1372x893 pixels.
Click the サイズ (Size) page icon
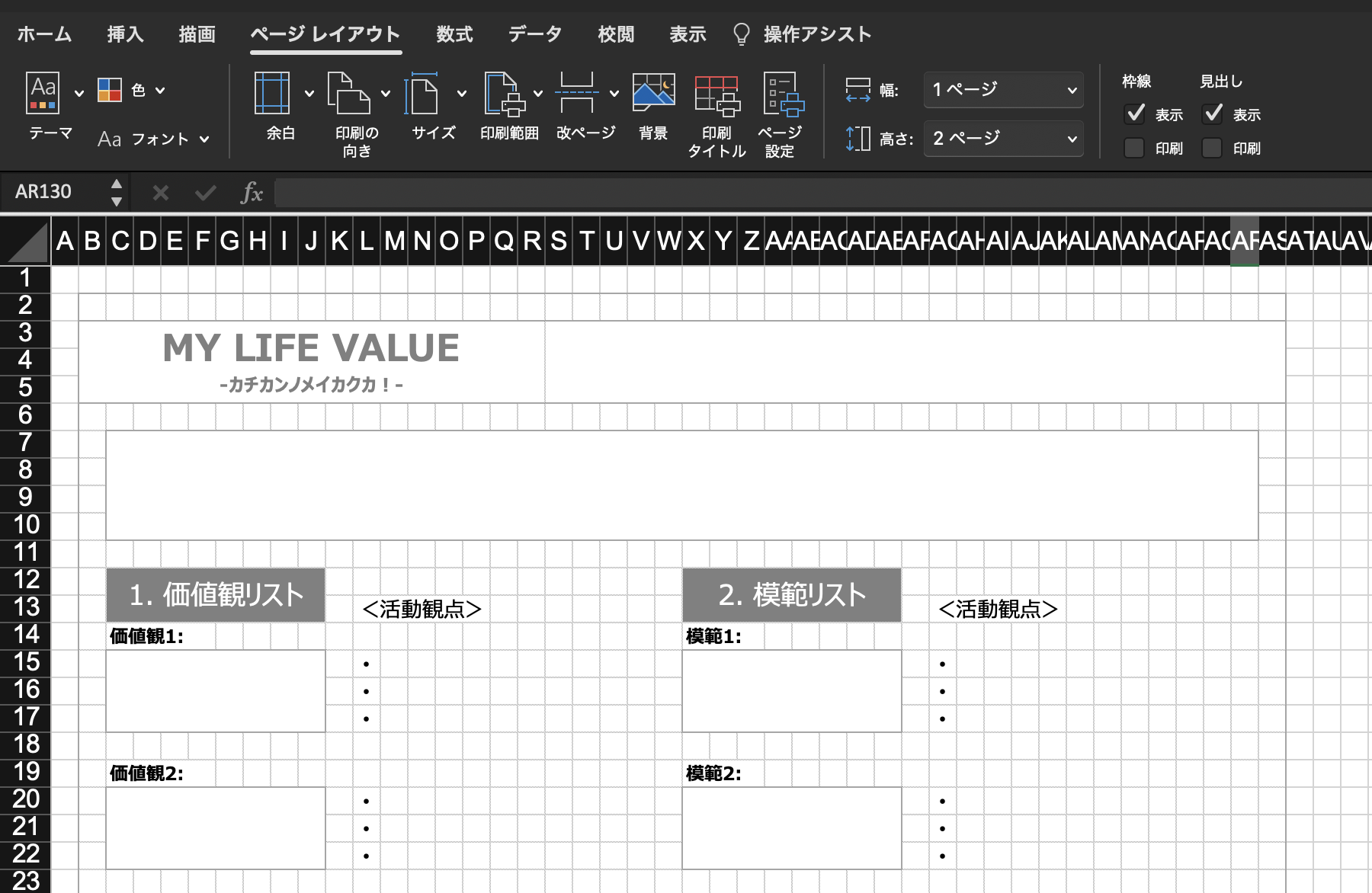coord(424,93)
